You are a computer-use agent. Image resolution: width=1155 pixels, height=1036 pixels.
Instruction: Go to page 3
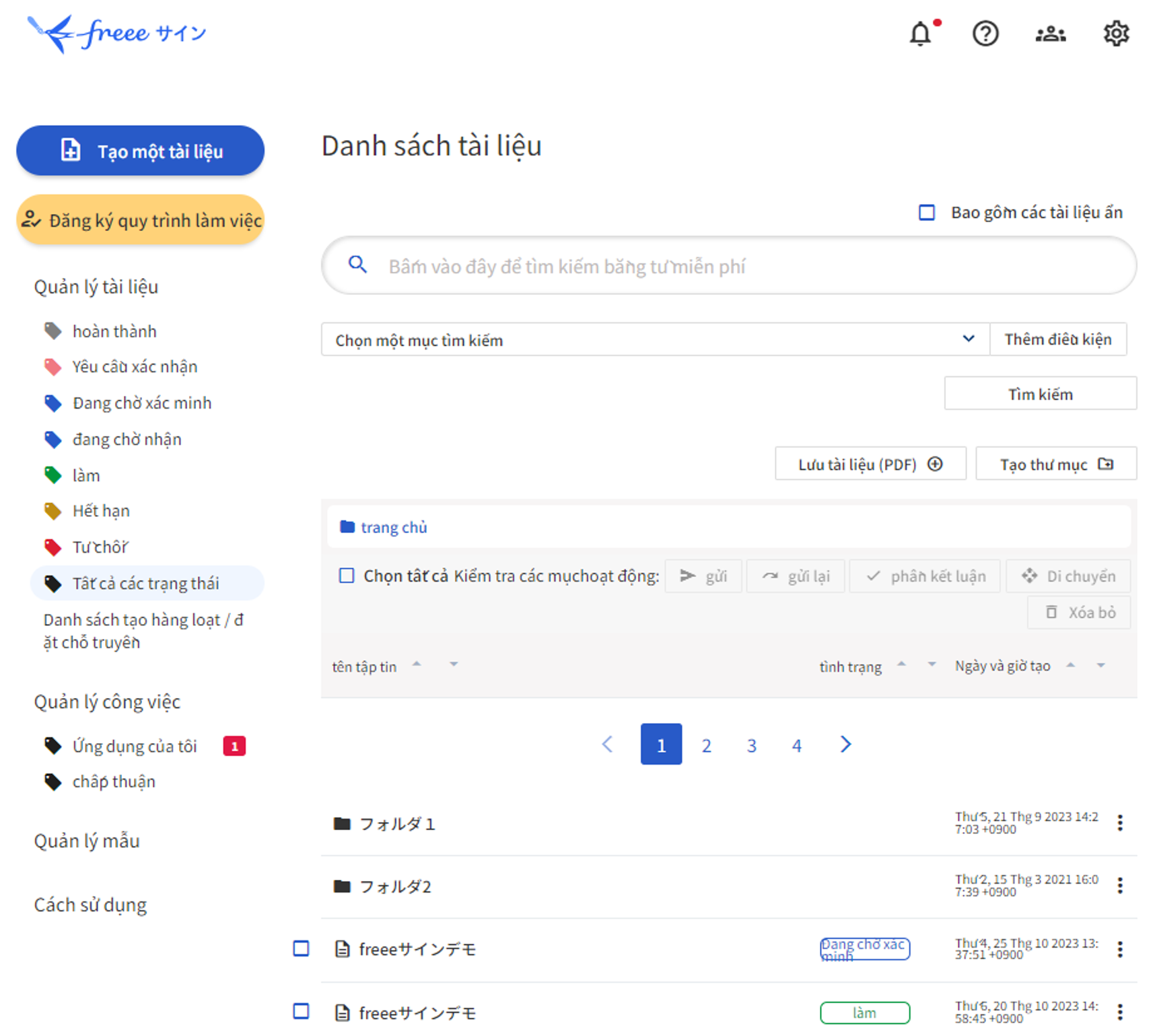point(751,745)
